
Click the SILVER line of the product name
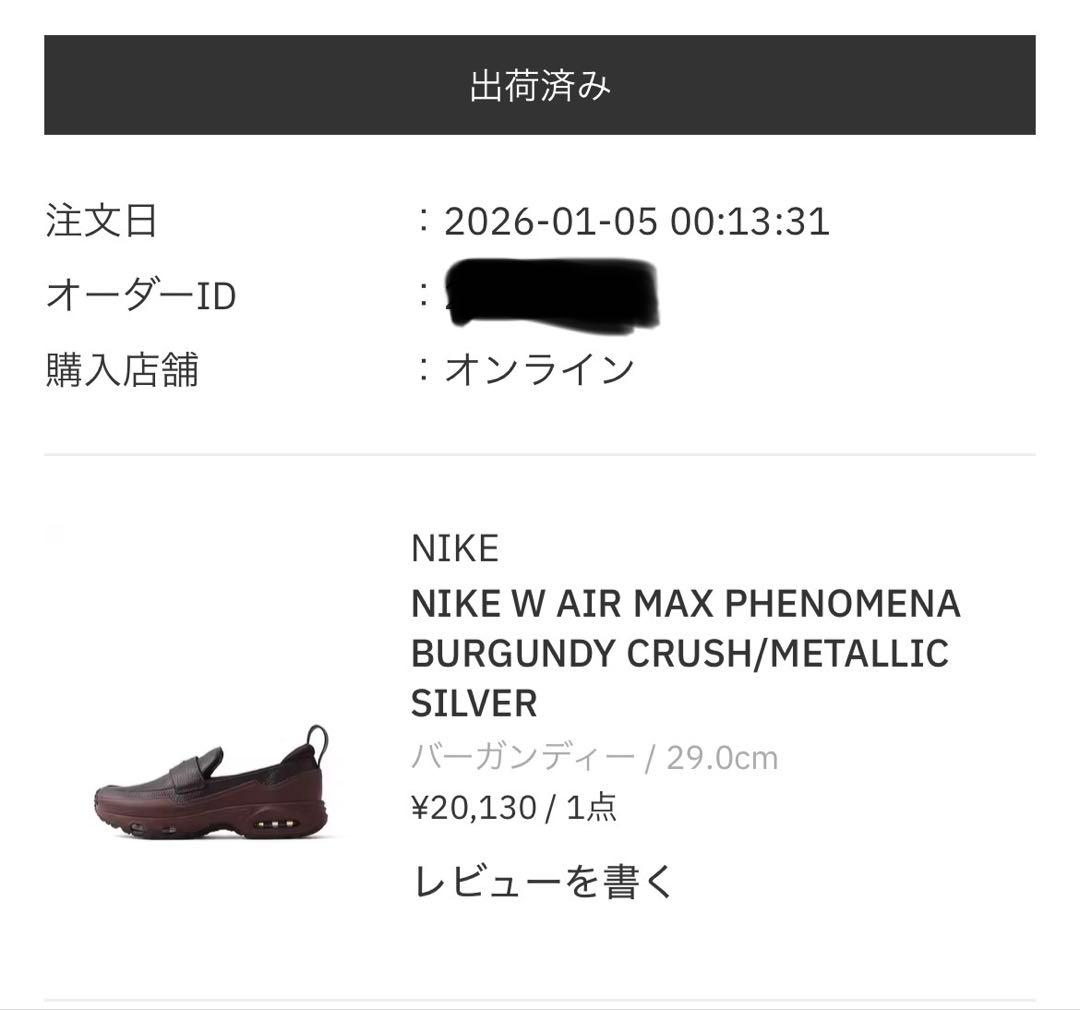click(474, 704)
